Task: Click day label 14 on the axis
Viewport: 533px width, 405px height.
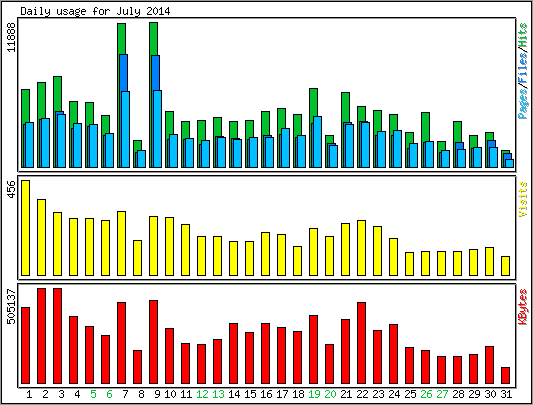Action: click(234, 394)
